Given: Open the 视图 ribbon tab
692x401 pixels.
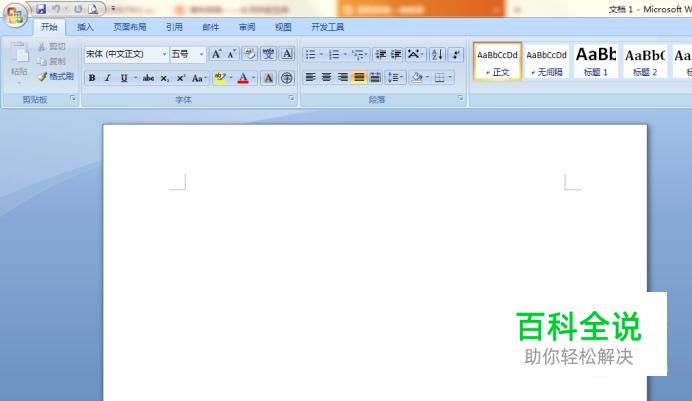Looking at the screenshot, I should (x=283, y=27).
